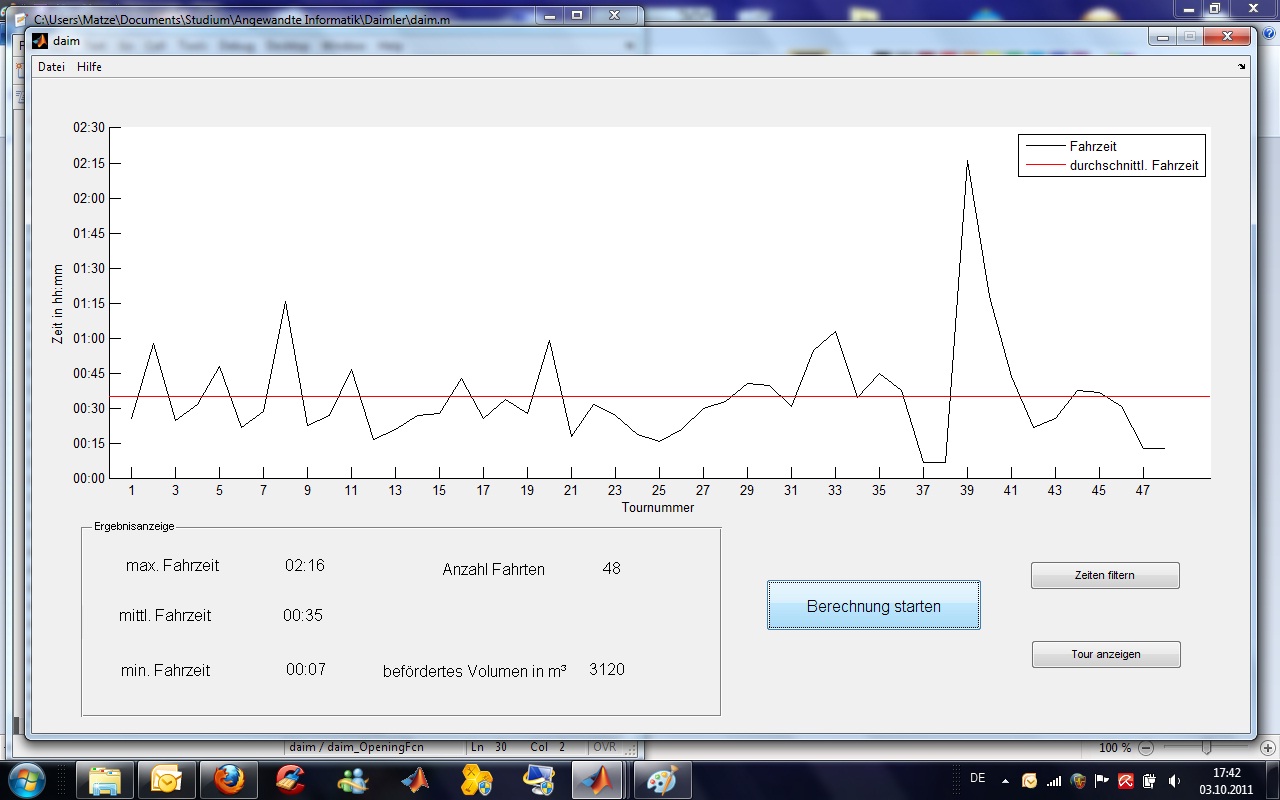Open the DE input language selector
The image size is (1280, 800).
(x=977, y=779)
